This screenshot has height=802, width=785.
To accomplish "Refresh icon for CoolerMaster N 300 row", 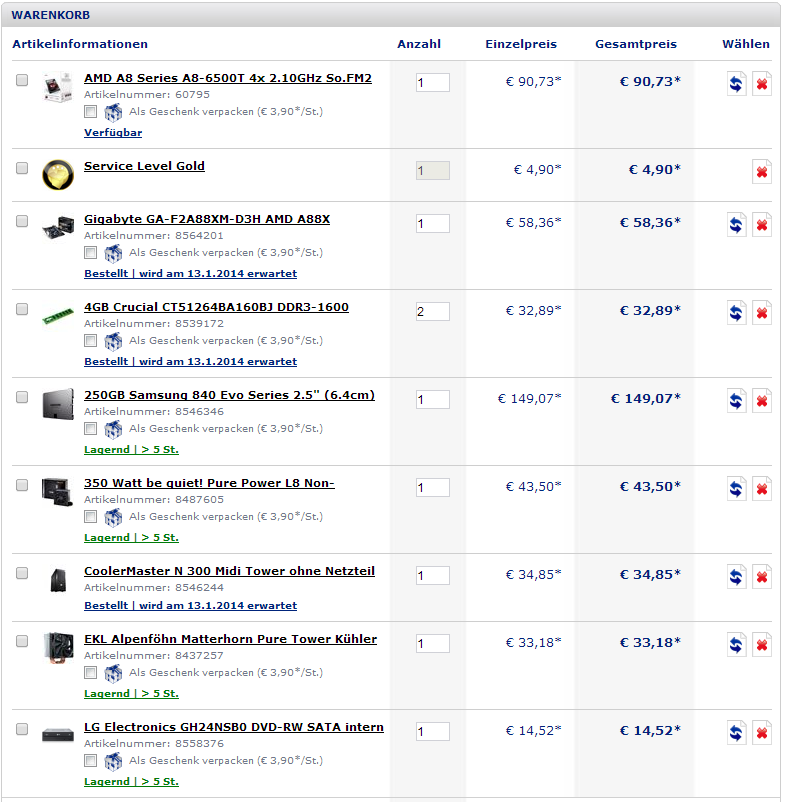I will pyautogui.click(x=736, y=576).
